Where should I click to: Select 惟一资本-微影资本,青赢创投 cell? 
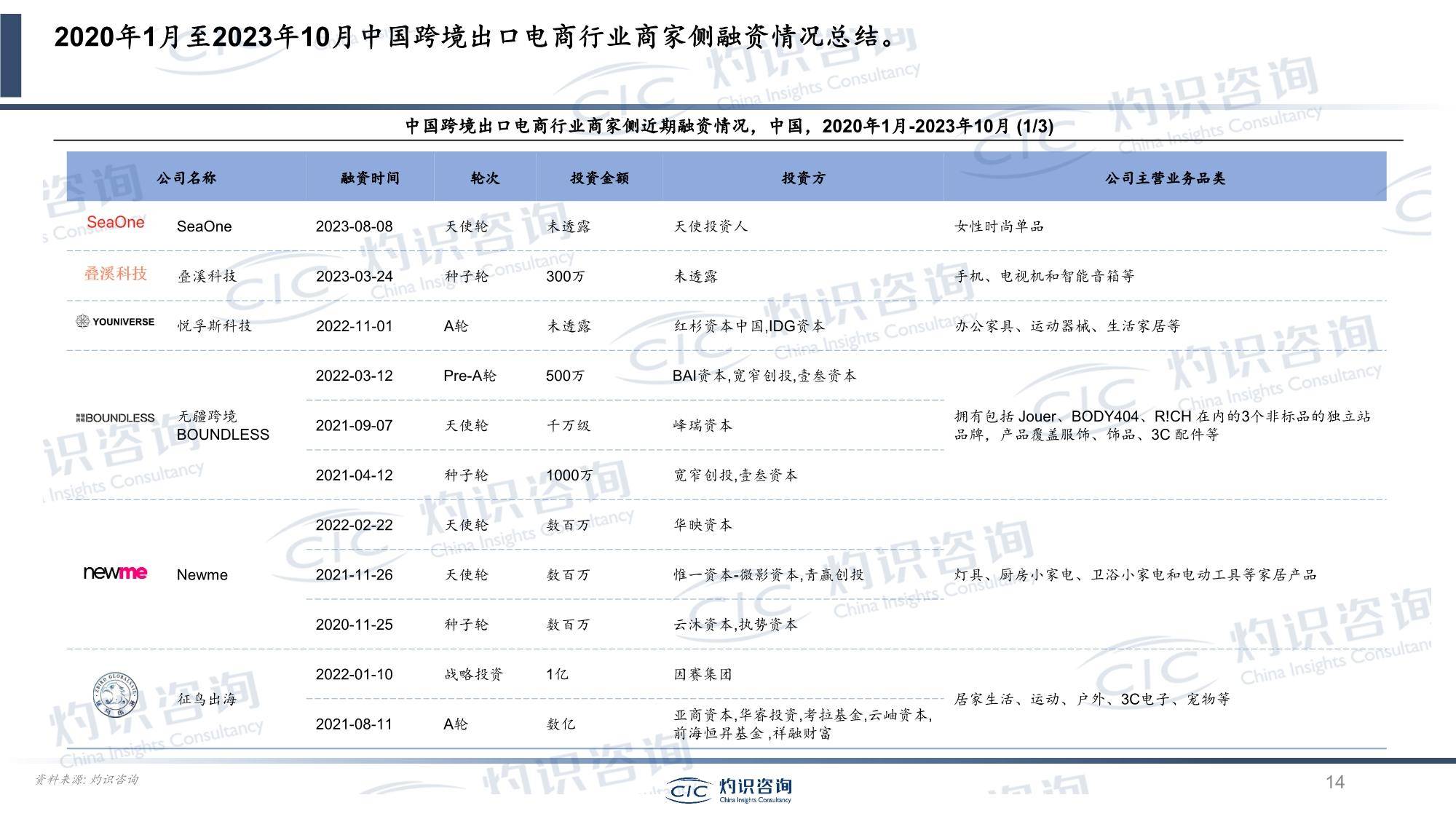click(x=768, y=574)
